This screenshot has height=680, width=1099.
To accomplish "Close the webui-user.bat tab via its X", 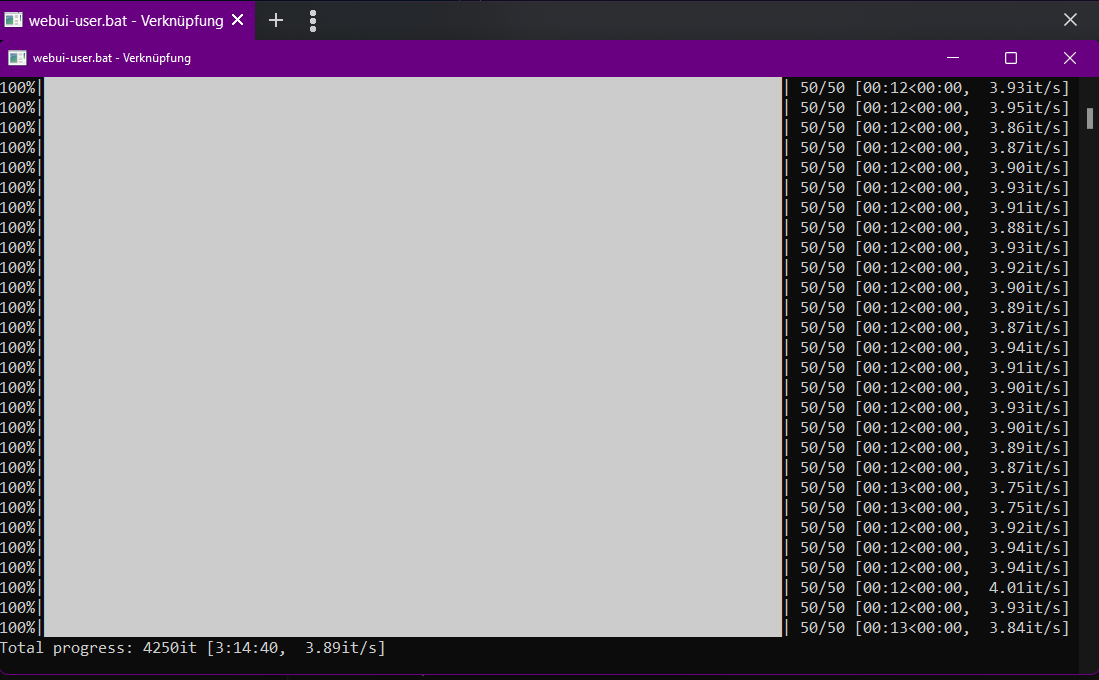I will pos(238,20).
